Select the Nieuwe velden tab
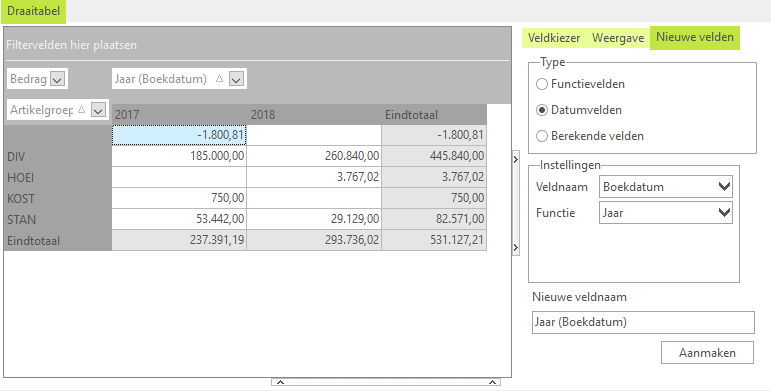Image resolution: width=771 pixels, height=391 pixels. [694, 37]
